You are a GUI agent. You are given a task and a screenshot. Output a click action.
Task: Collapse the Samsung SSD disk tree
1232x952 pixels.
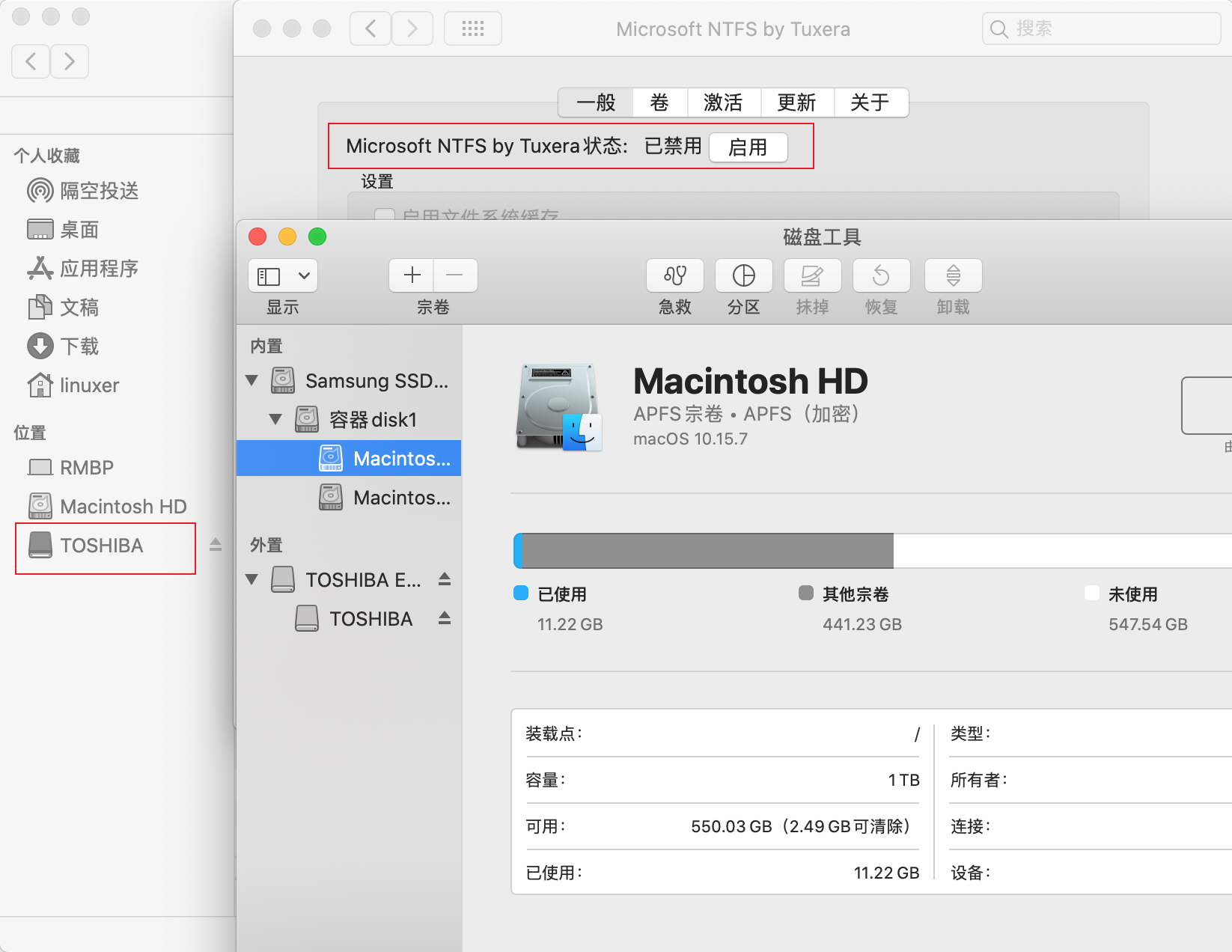(x=252, y=381)
